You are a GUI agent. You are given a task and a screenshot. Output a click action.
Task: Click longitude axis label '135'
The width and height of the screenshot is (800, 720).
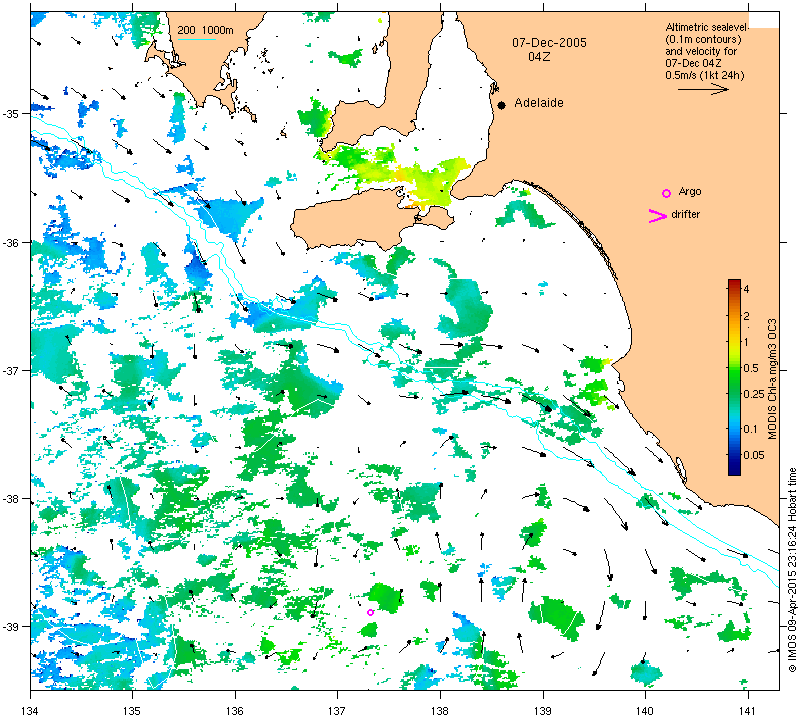point(133,710)
